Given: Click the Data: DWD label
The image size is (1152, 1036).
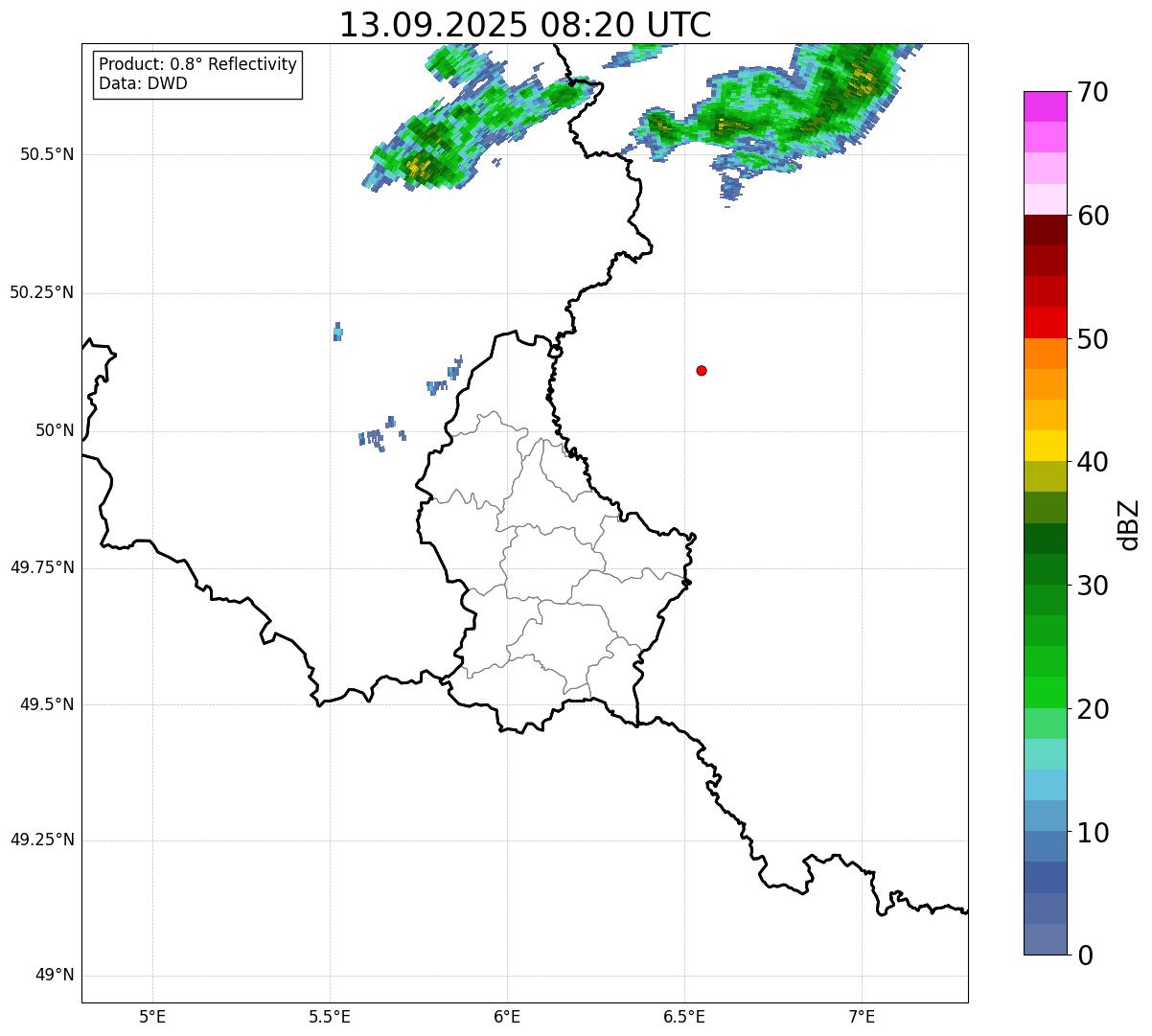Looking at the screenshot, I should coord(143,83).
